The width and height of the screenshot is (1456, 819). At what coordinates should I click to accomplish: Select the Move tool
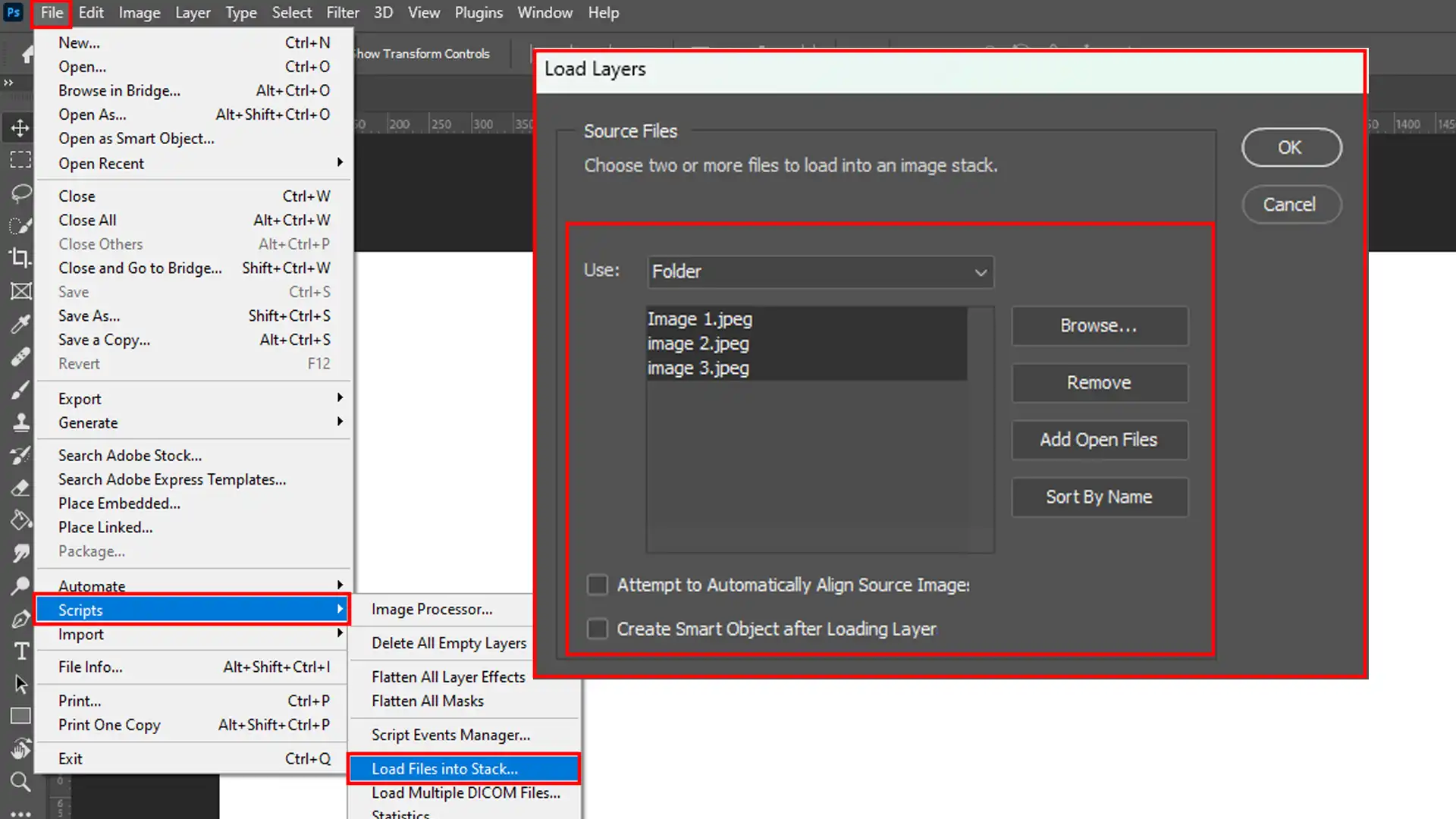20,127
